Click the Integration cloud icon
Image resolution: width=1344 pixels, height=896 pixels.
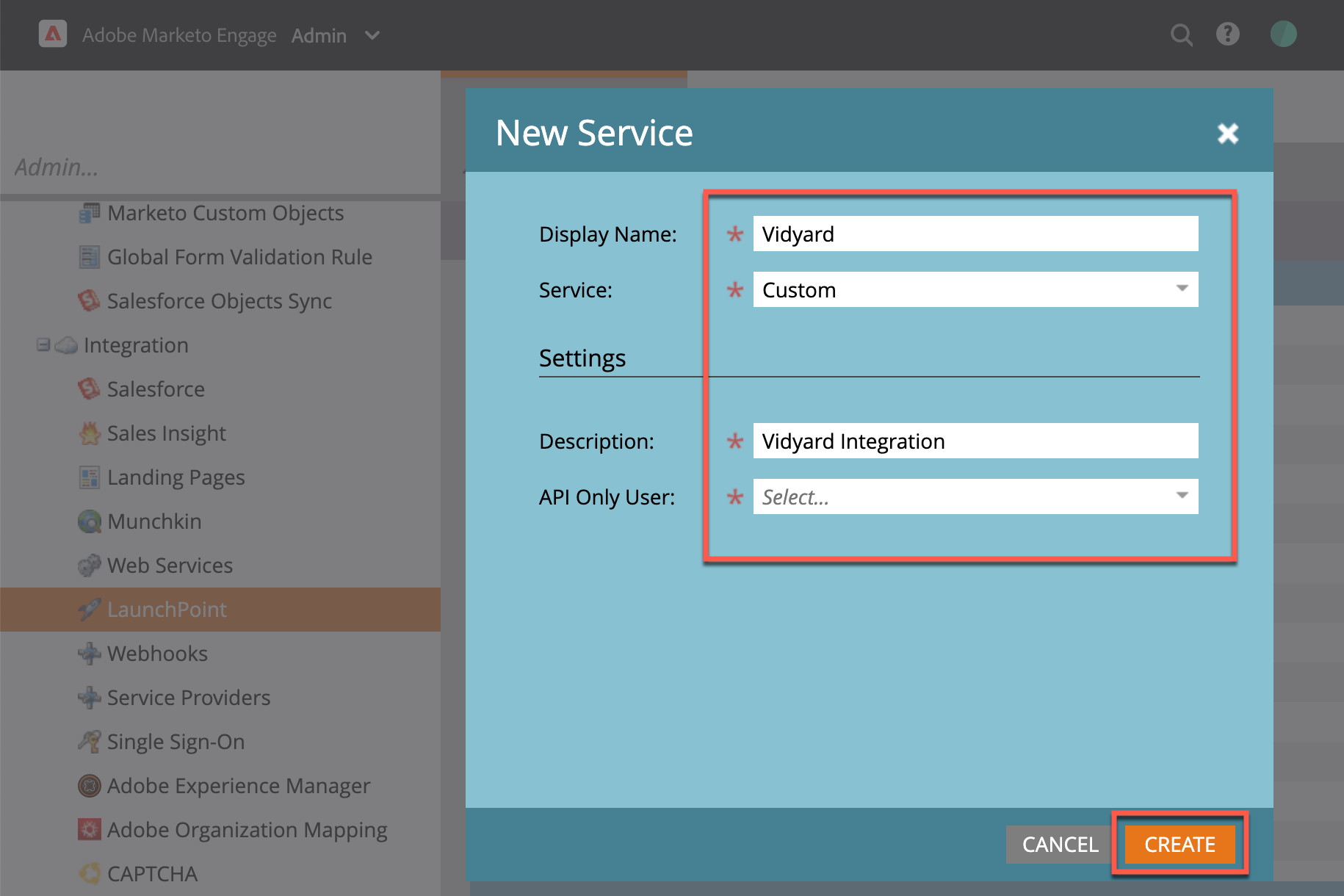click(66, 345)
